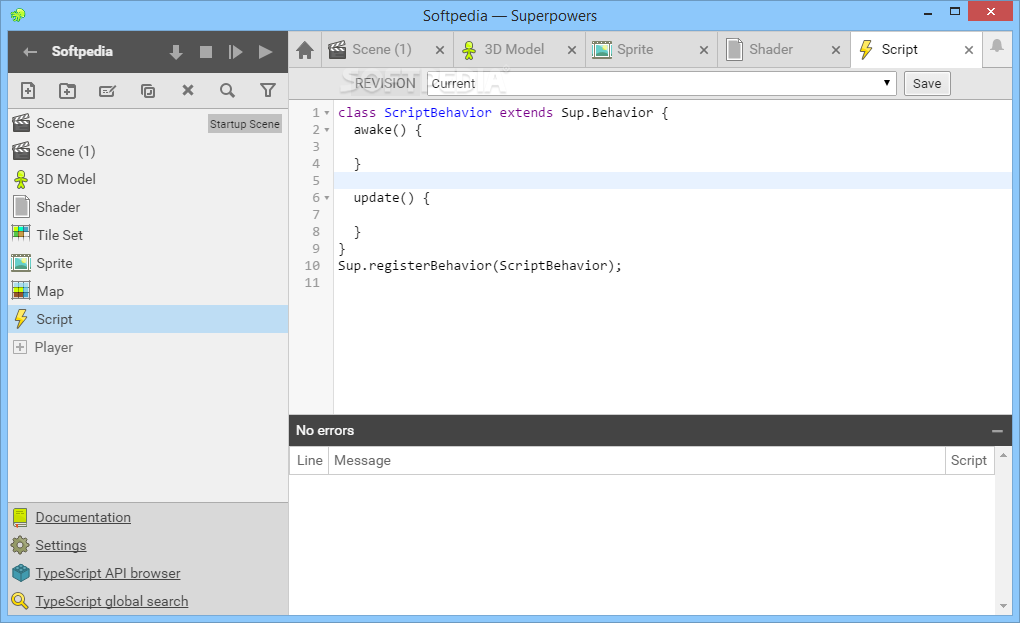Select the Tile Set asset
The width and height of the screenshot is (1020, 623).
(148, 235)
